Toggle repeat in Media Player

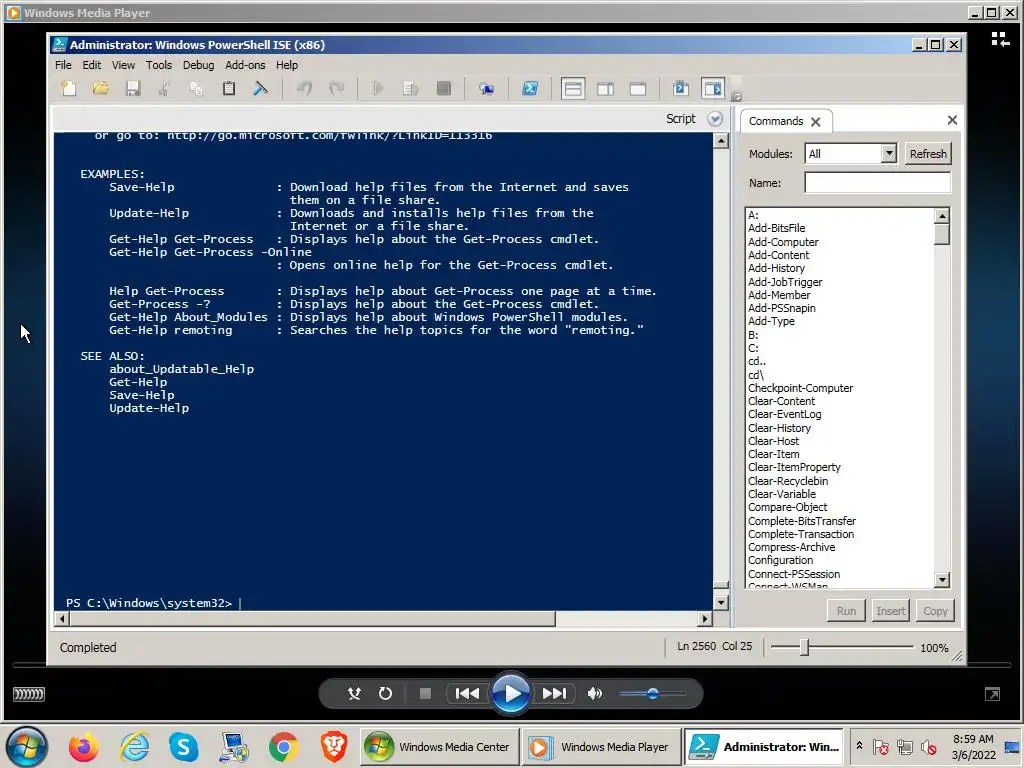coord(385,694)
